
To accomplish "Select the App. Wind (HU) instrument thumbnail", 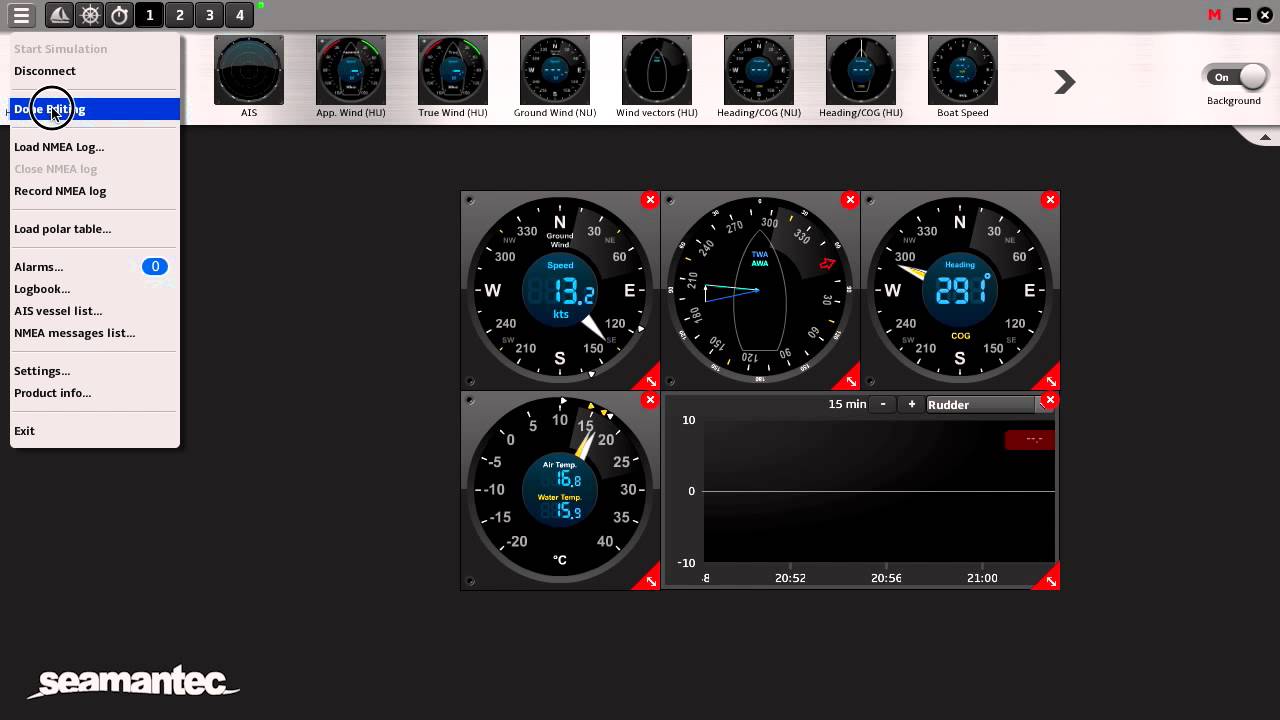I will (x=351, y=70).
